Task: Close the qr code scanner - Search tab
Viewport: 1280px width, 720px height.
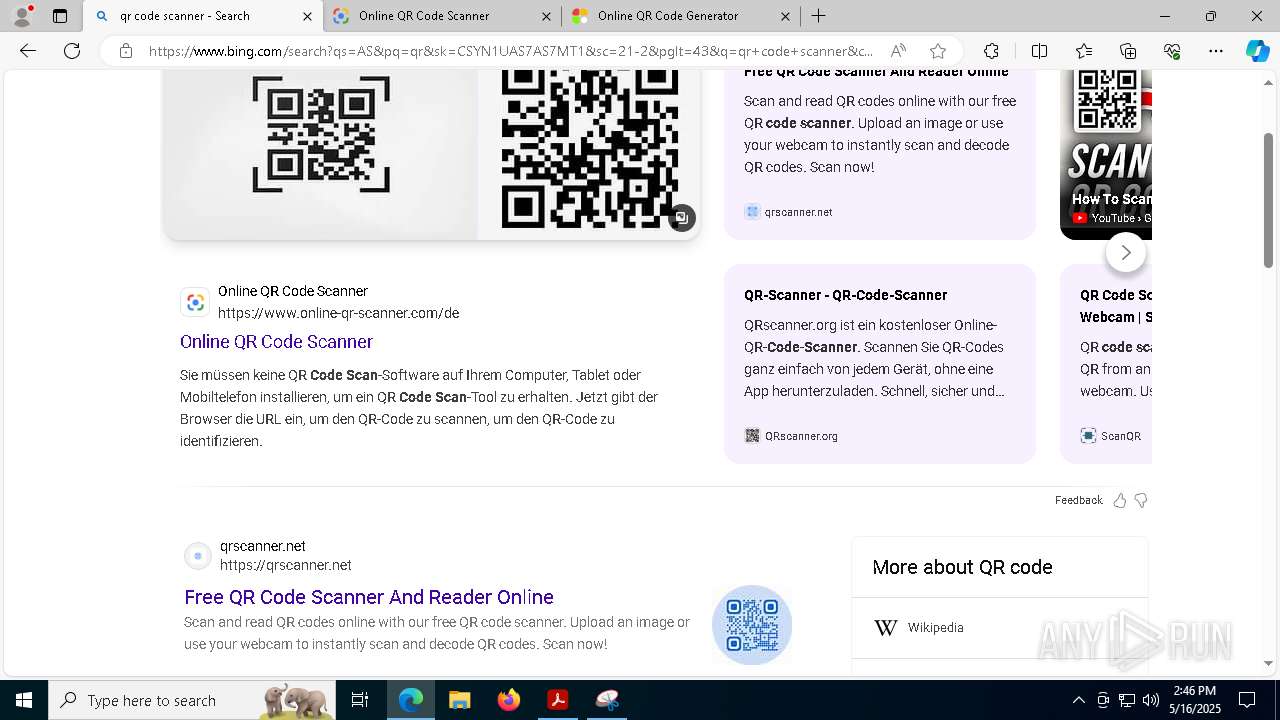Action: 307,16
